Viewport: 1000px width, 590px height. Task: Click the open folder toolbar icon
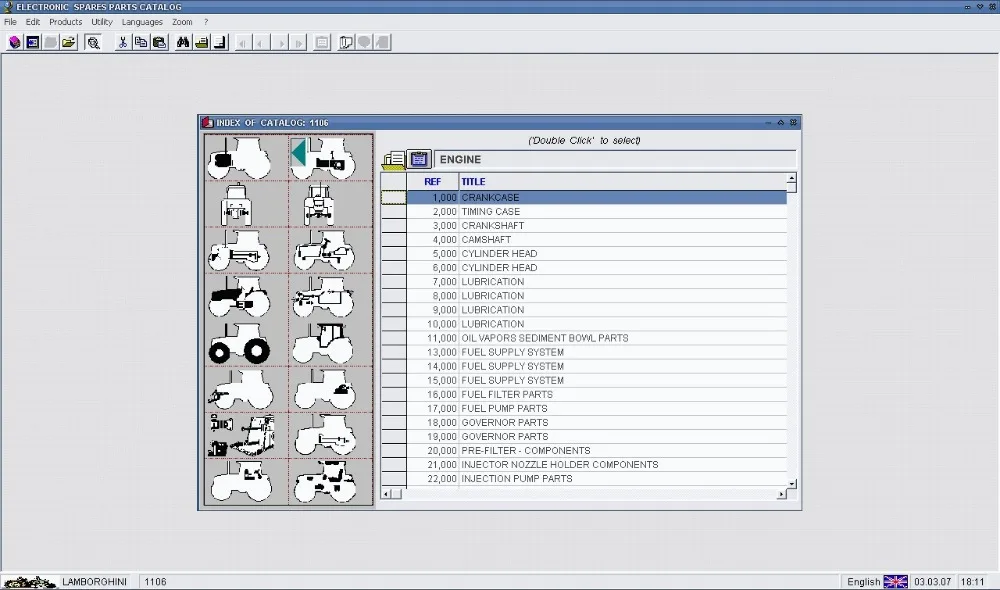click(x=68, y=43)
